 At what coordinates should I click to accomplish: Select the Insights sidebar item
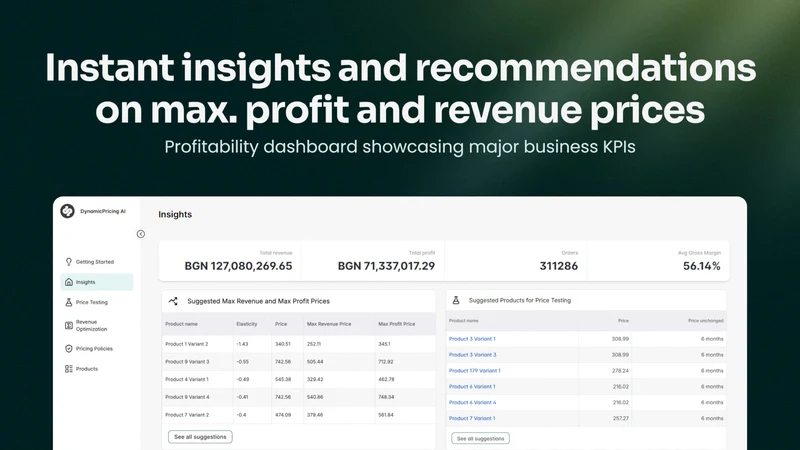[96, 282]
